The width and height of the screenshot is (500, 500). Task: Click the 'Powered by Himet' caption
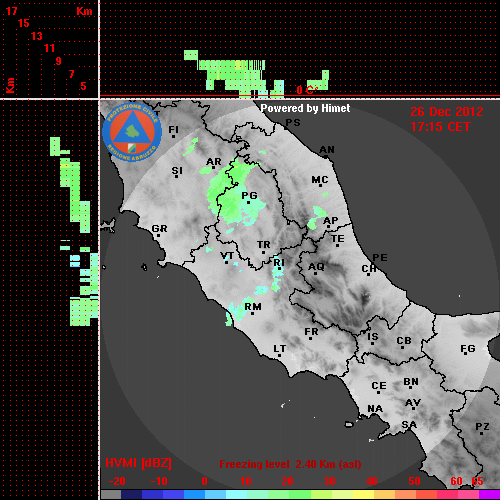click(305, 108)
